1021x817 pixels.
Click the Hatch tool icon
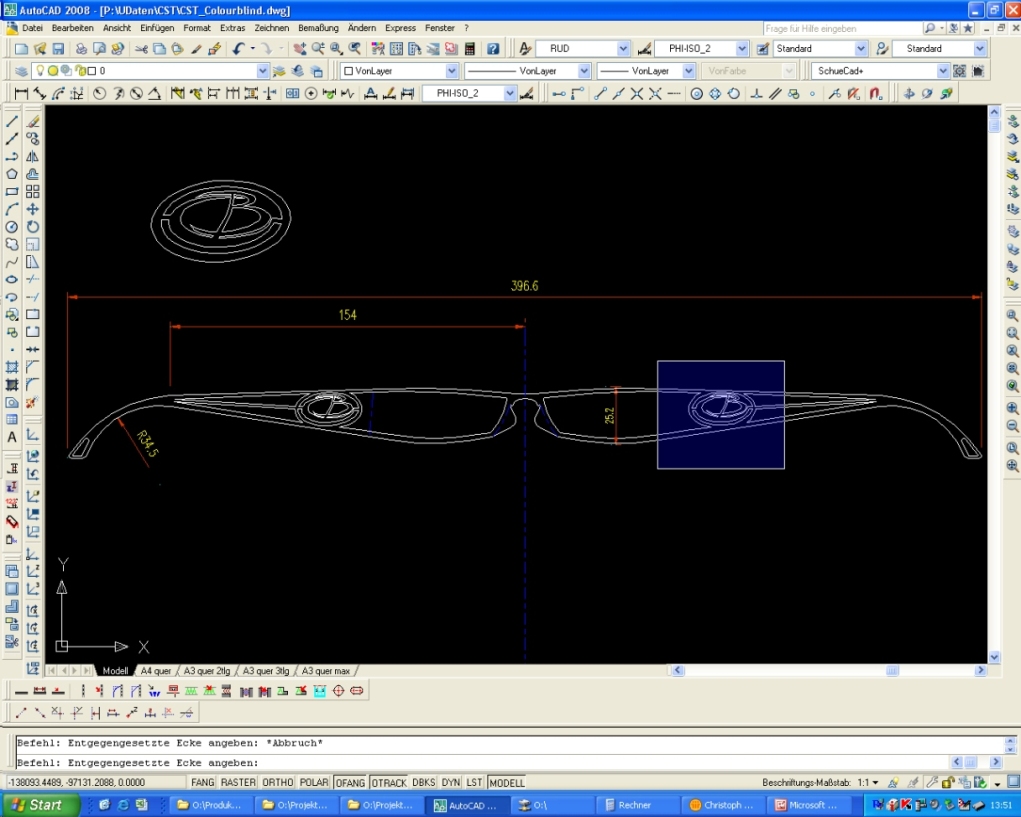coord(12,367)
